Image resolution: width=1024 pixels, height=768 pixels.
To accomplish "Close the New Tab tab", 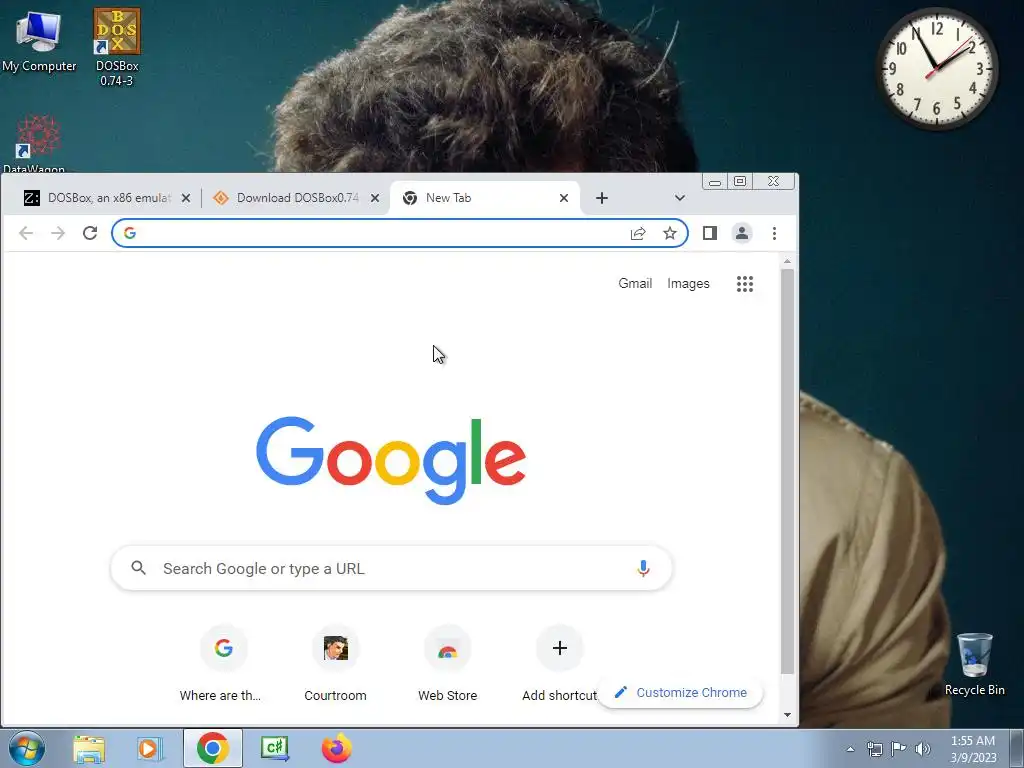I will (564, 198).
